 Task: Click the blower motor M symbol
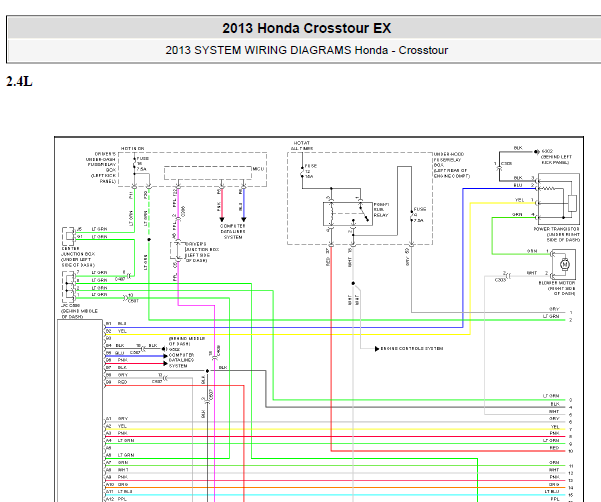click(564, 264)
